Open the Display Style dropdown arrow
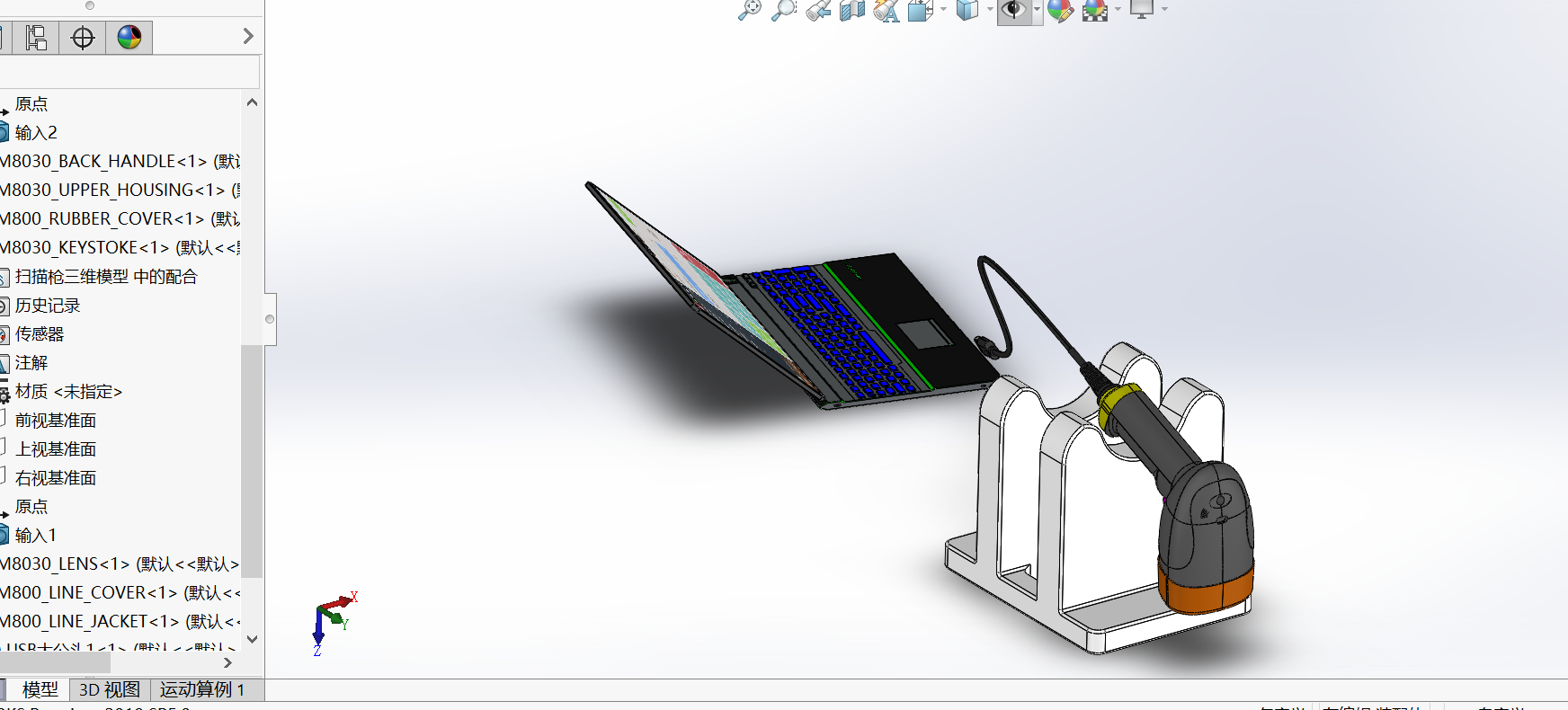Image resolution: width=1568 pixels, height=710 pixels. pyautogui.click(x=990, y=10)
